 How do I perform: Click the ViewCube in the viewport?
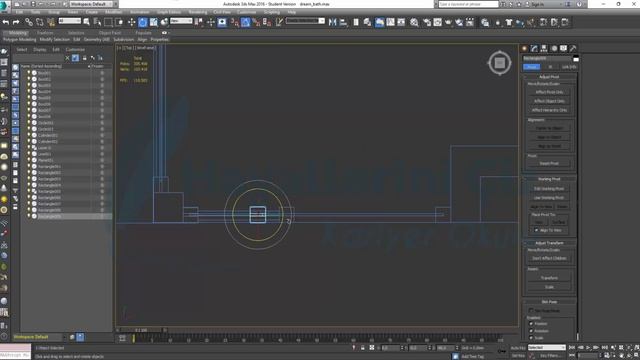pyautogui.click(x=500, y=63)
